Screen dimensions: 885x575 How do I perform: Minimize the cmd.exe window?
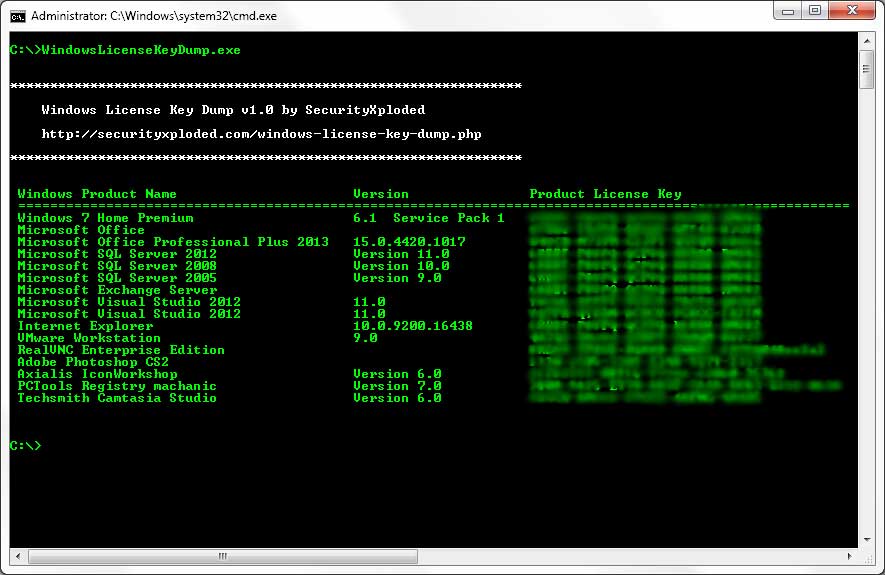788,11
